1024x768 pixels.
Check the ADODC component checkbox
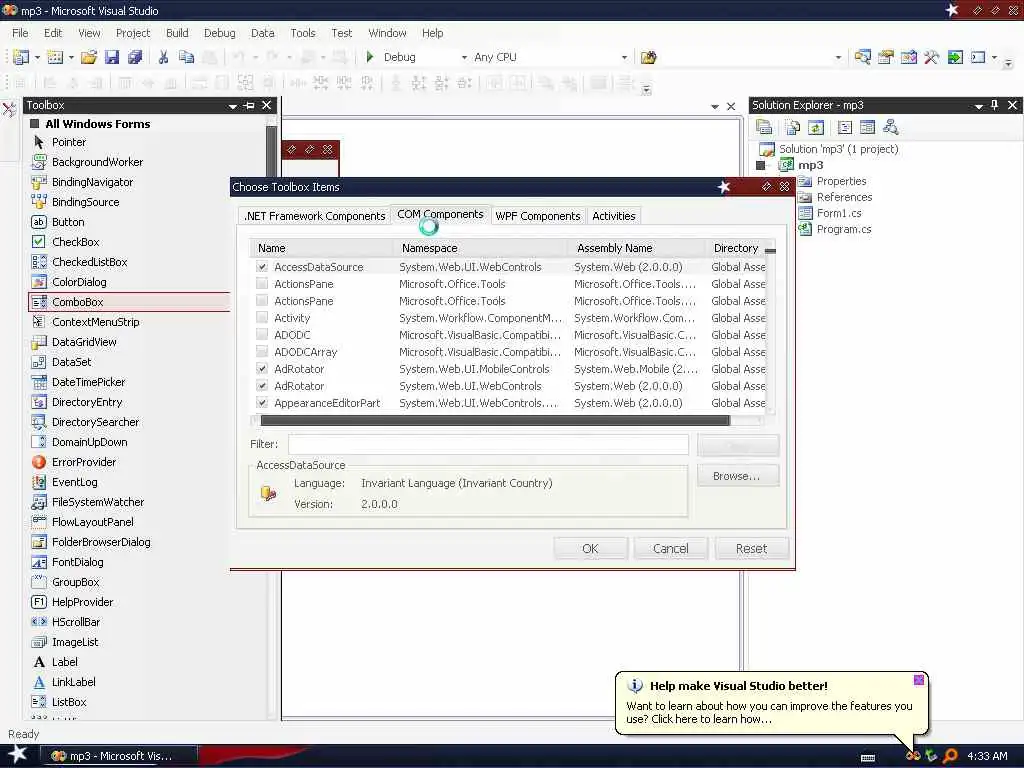[x=262, y=334]
